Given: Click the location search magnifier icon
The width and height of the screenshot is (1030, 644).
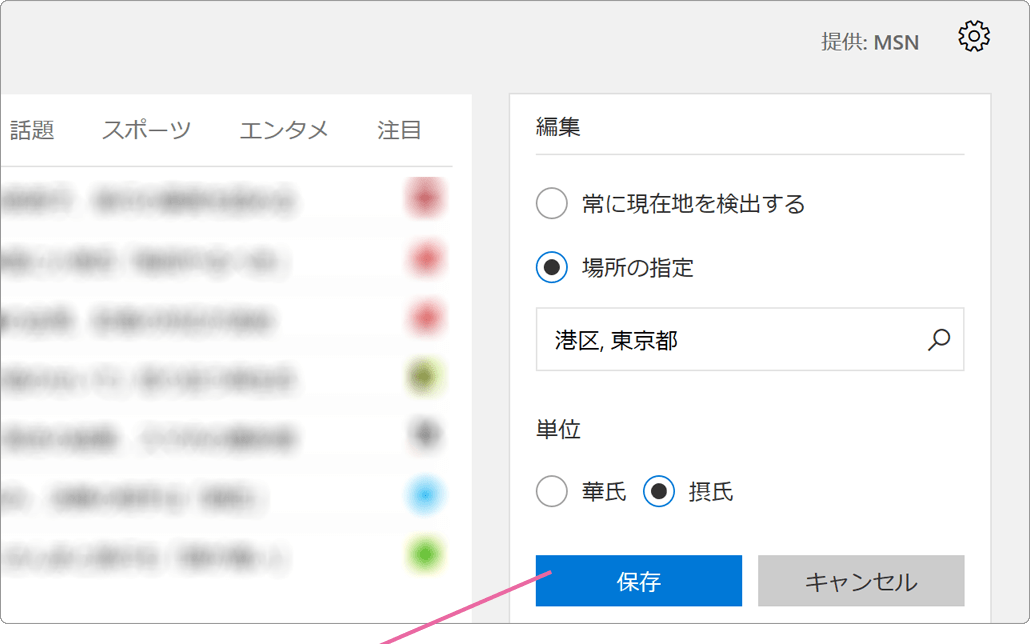Looking at the screenshot, I should [939, 340].
